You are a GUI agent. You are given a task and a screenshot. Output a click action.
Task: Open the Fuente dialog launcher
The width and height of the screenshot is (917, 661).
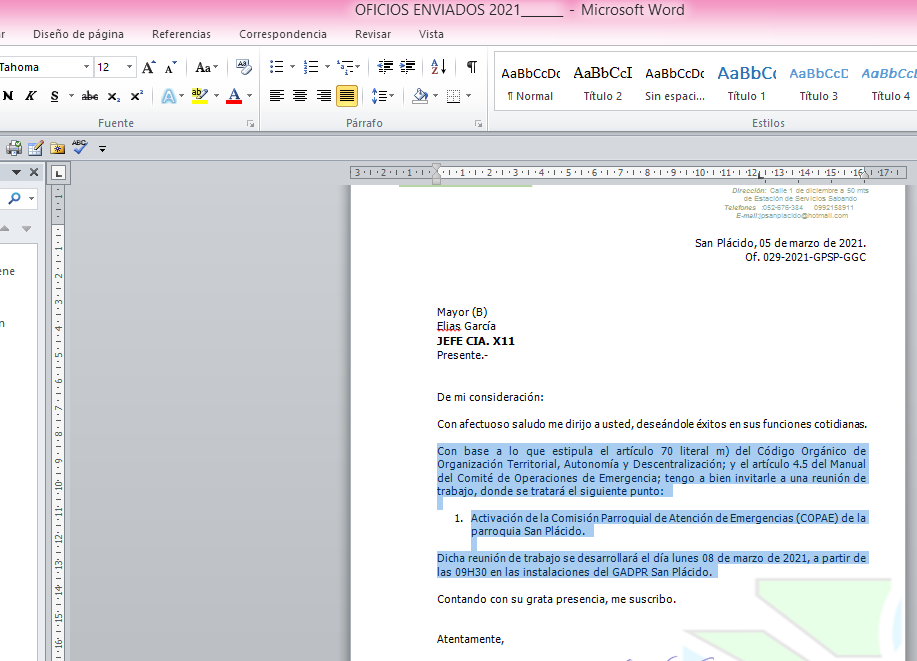pos(250,124)
